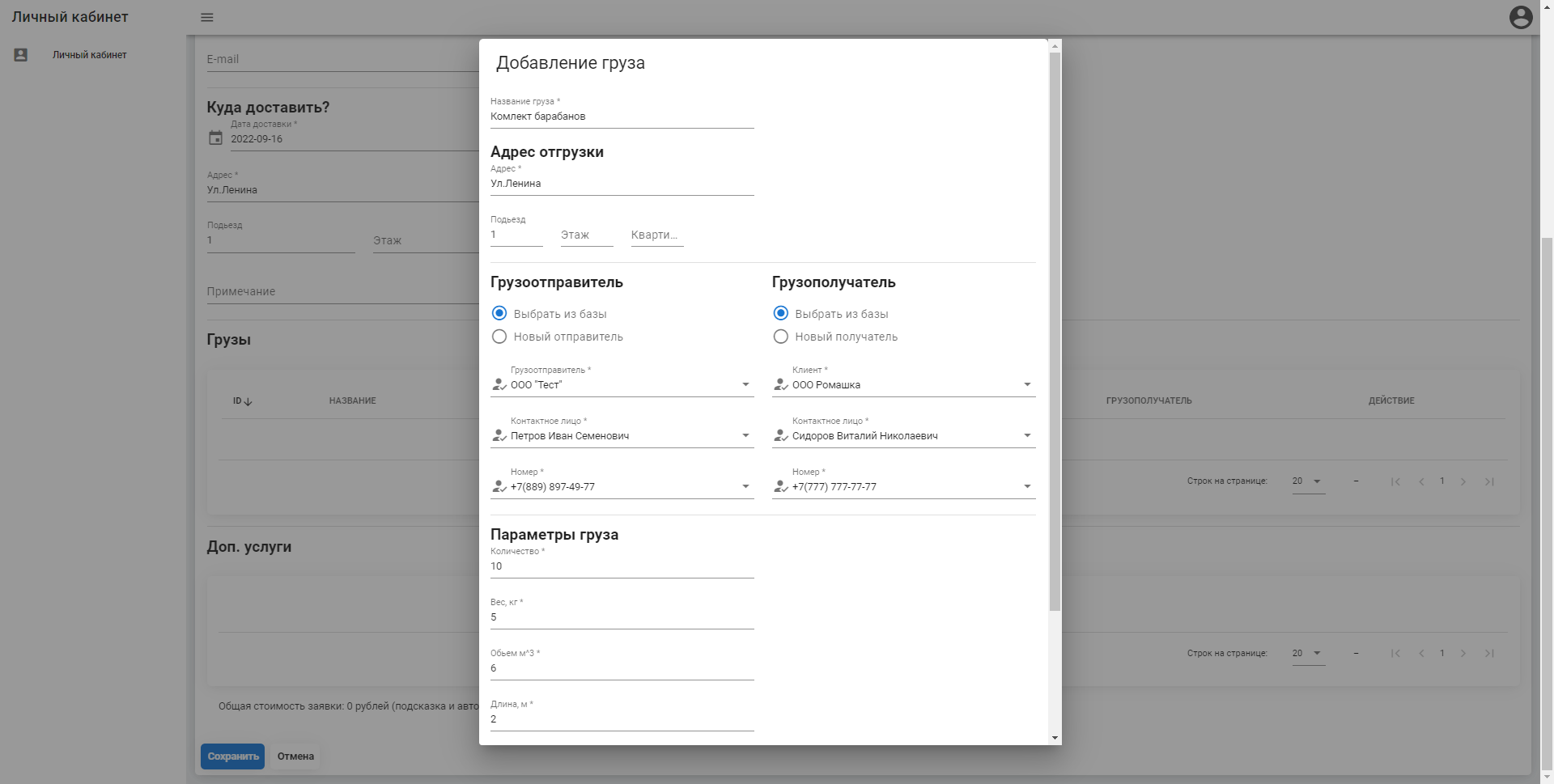Open the calendar icon beside Дата доставки
Image resolution: width=1554 pixels, height=784 pixels.
click(x=215, y=138)
